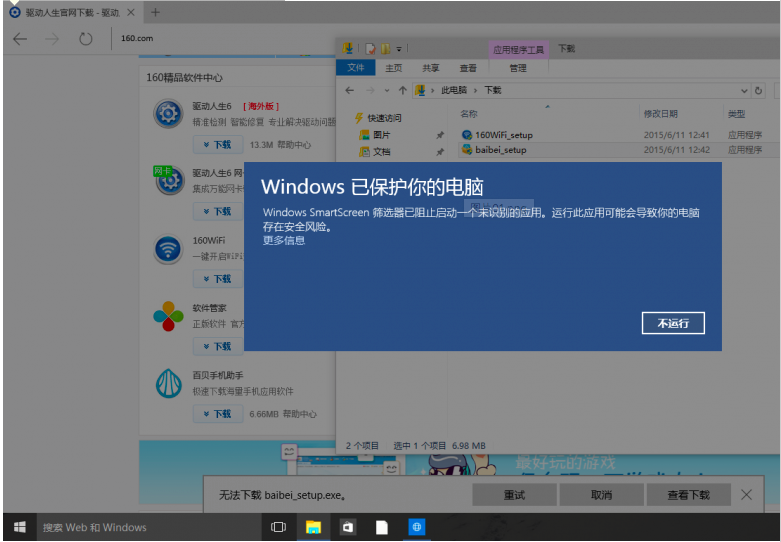
Task: Open the browser globe icon on taskbar
Action: pos(417,527)
